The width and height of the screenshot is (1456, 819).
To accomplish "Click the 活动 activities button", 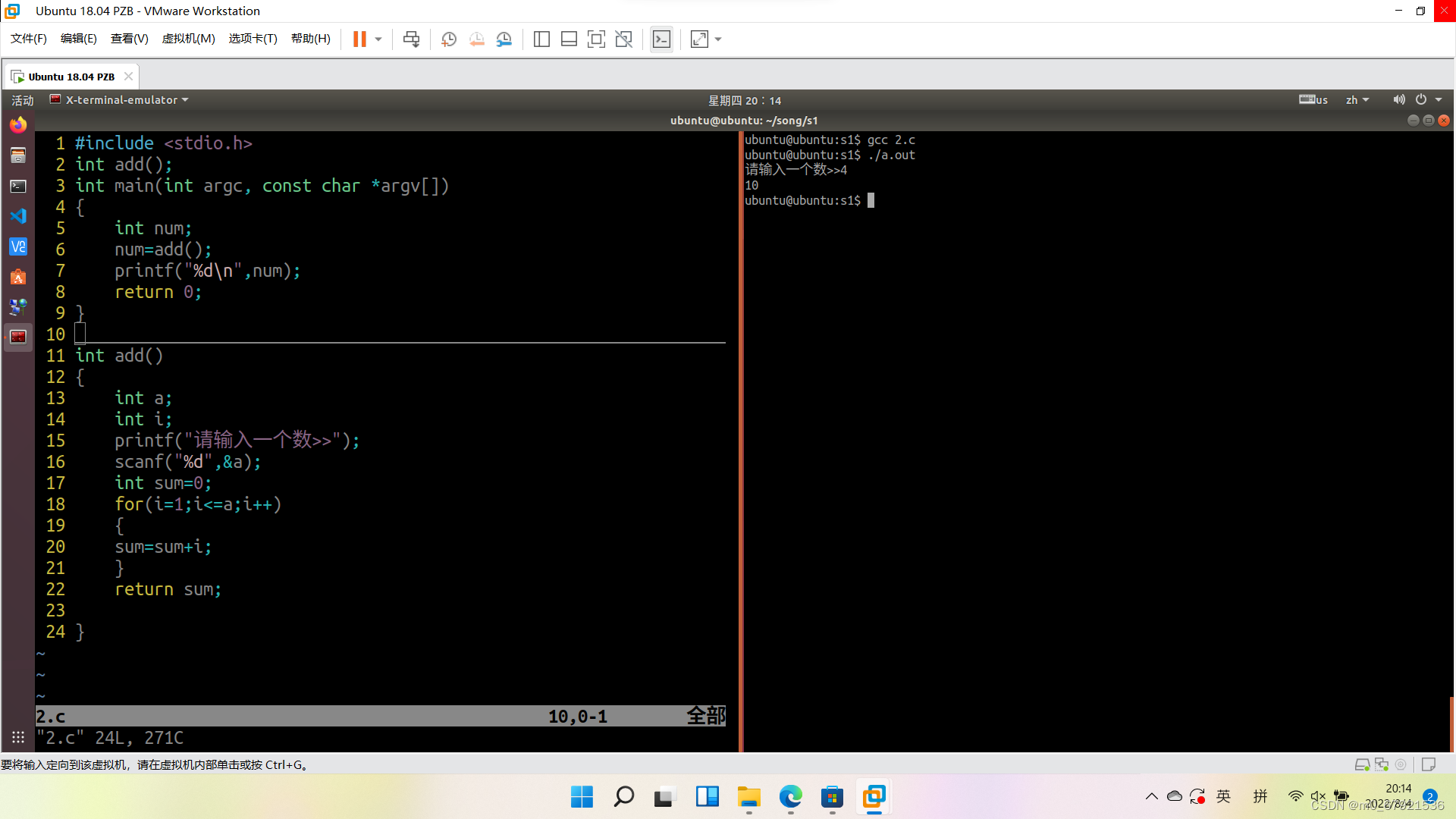I will pos(22,100).
